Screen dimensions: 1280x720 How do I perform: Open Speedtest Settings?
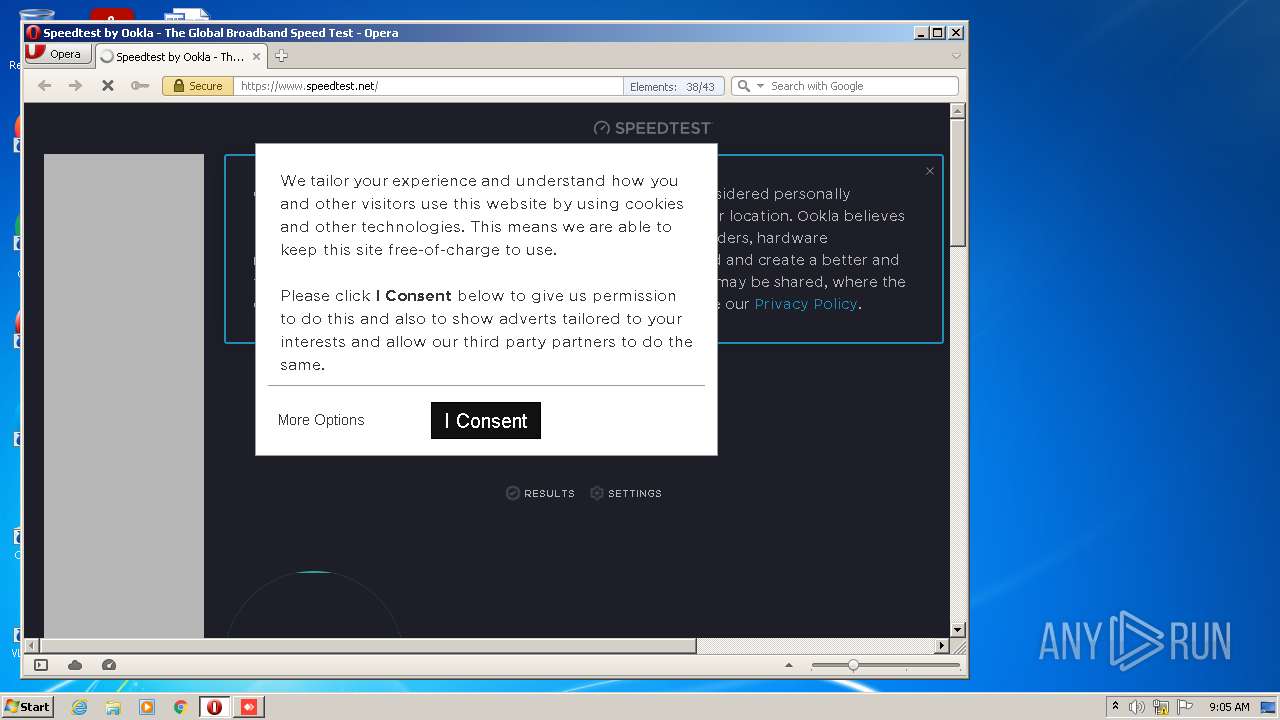626,493
